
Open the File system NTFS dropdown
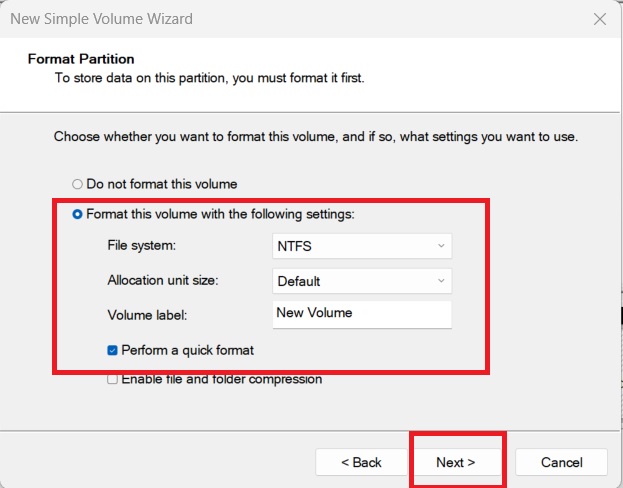click(361, 246)
